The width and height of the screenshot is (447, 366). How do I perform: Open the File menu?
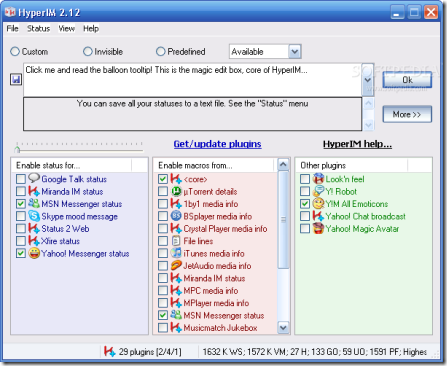tap(12, 29)
